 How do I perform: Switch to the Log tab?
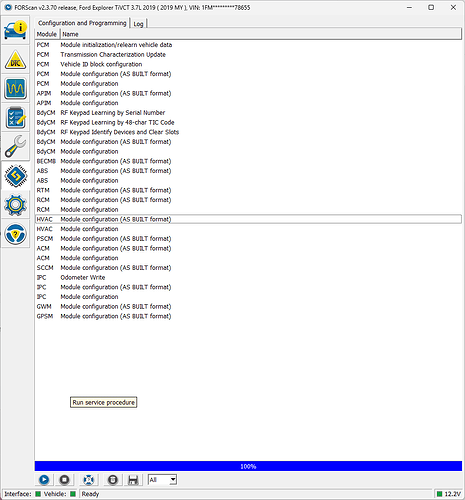tap(138, 24)
